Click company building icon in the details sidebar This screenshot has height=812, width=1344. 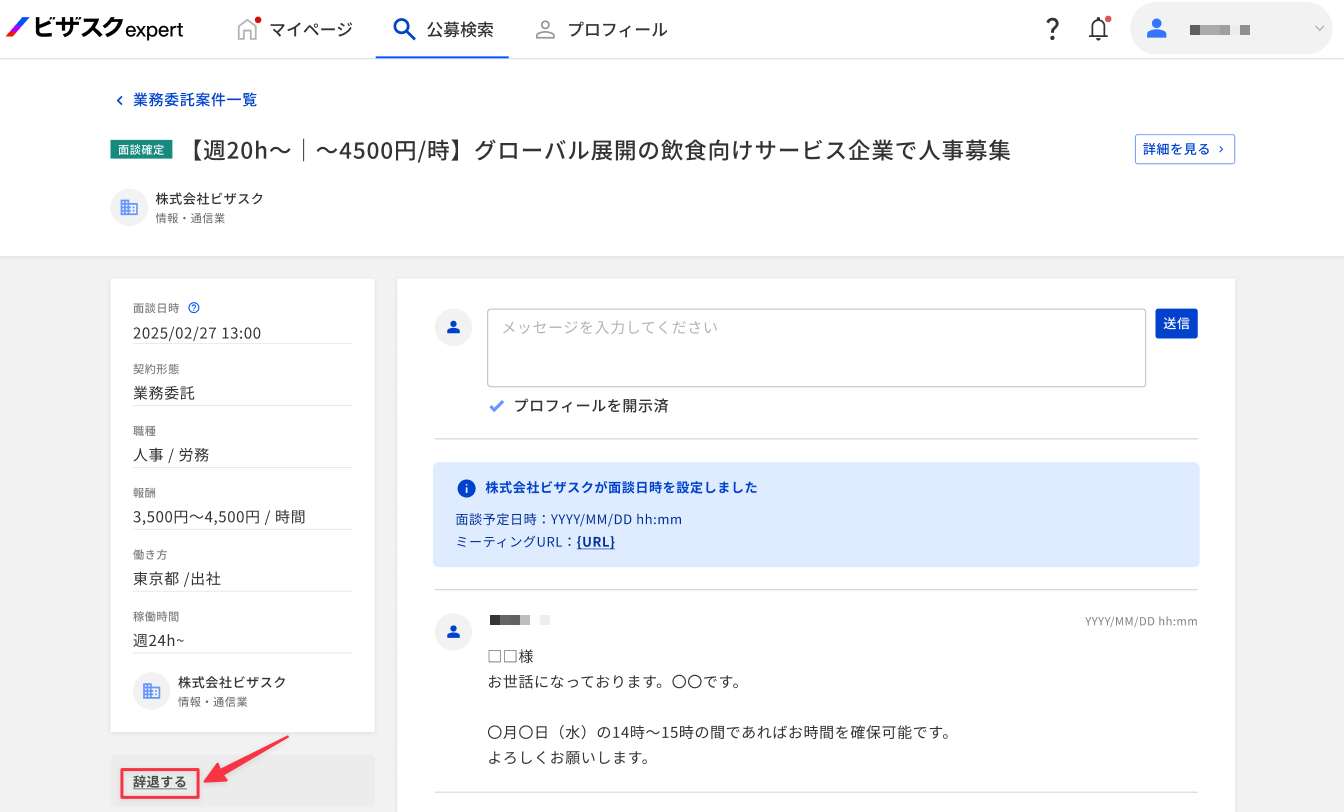point(152,690)
